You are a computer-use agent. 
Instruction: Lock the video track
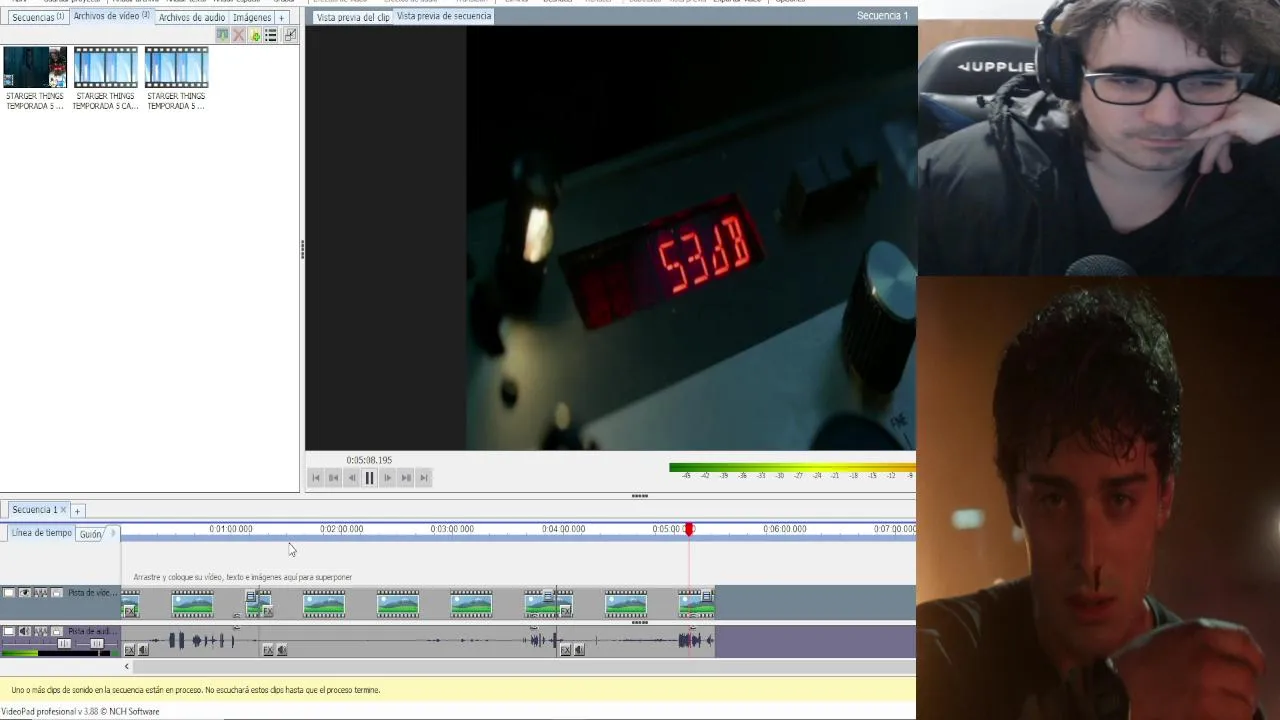coord(57,593)
